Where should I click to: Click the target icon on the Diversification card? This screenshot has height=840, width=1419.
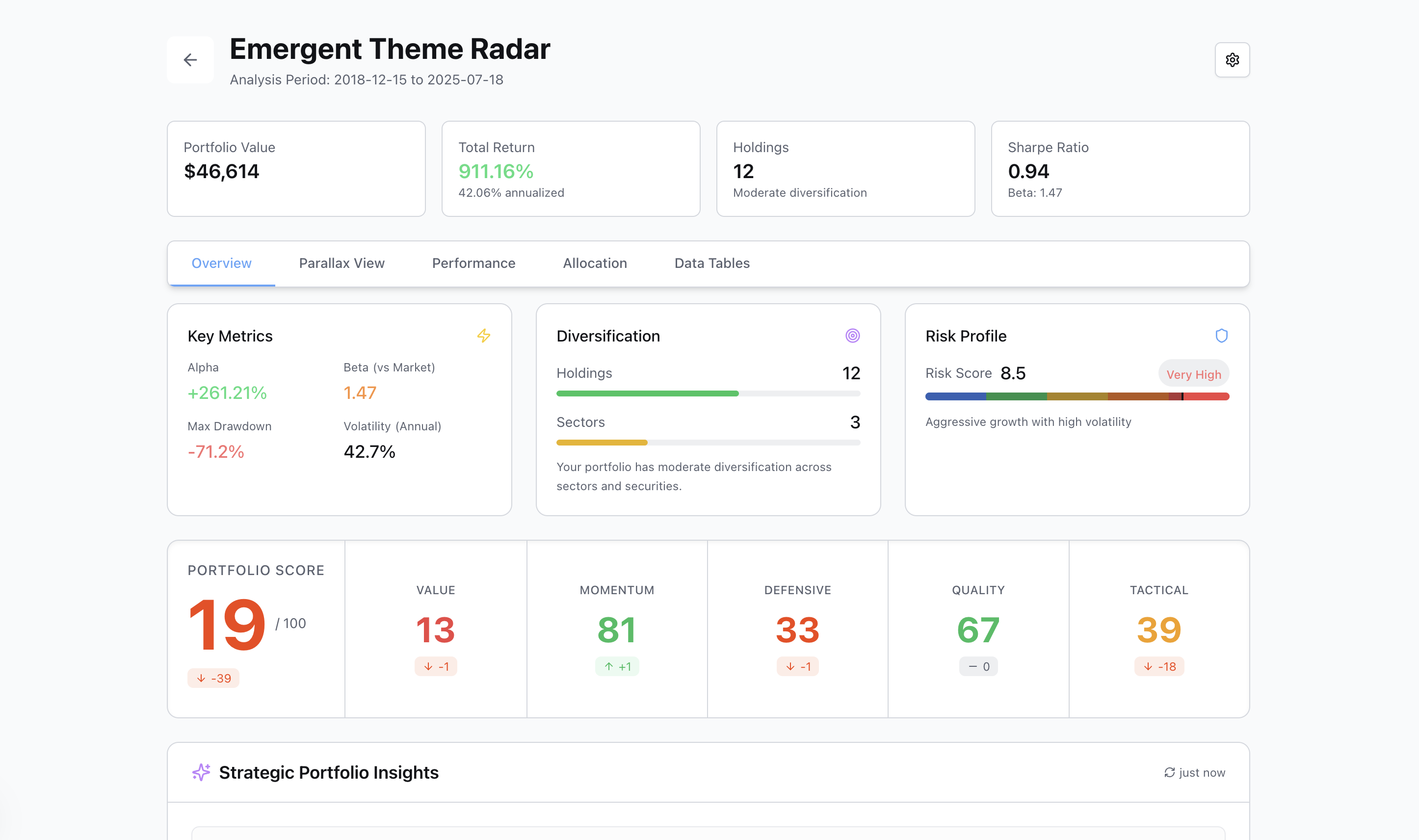click(x=853, y=335)
